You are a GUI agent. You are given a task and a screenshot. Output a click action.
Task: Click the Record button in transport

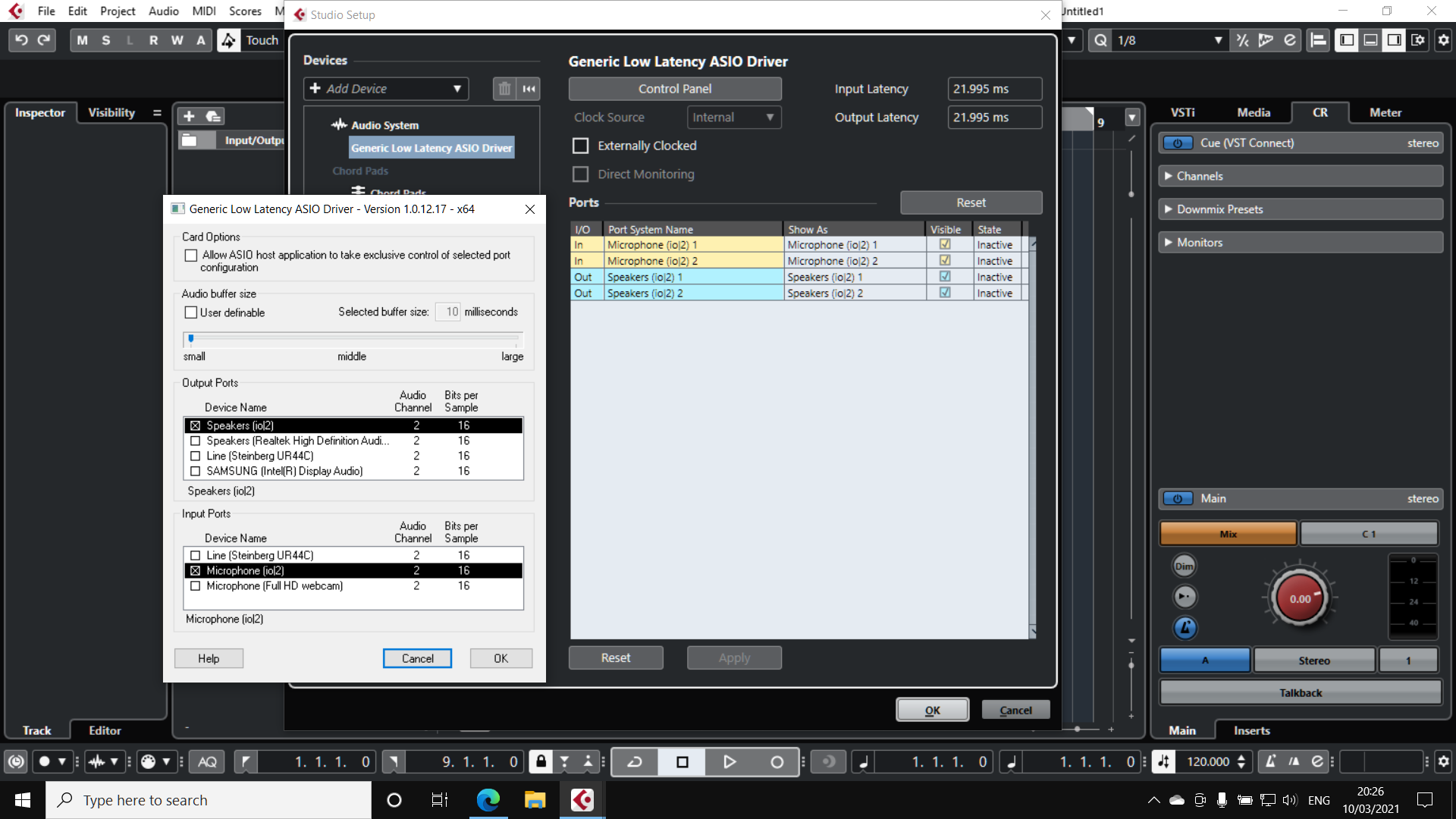point(777,762)
